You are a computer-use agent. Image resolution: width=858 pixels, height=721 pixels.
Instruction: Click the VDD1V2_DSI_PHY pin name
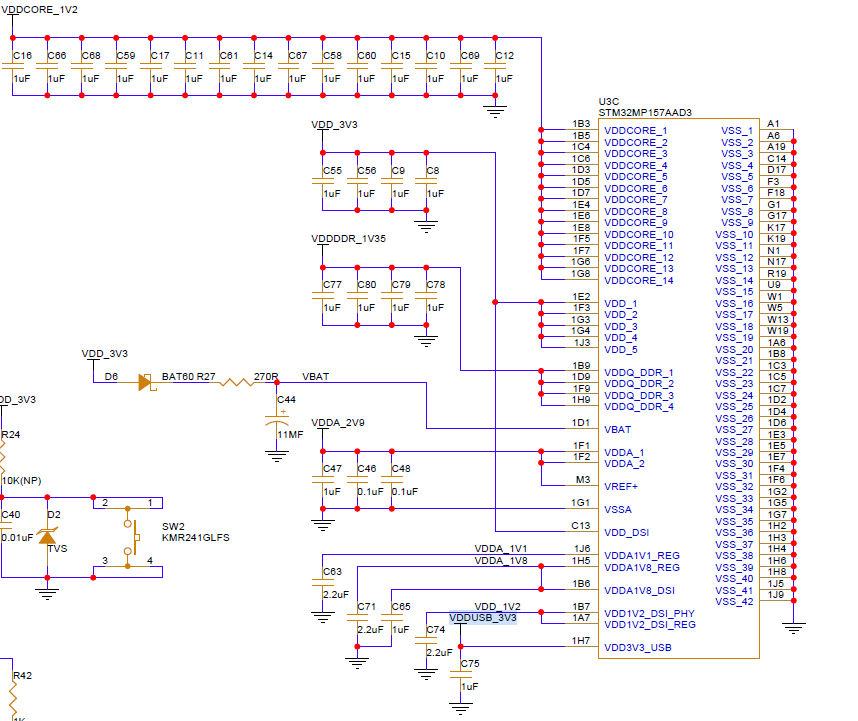(x=649, y=613)
